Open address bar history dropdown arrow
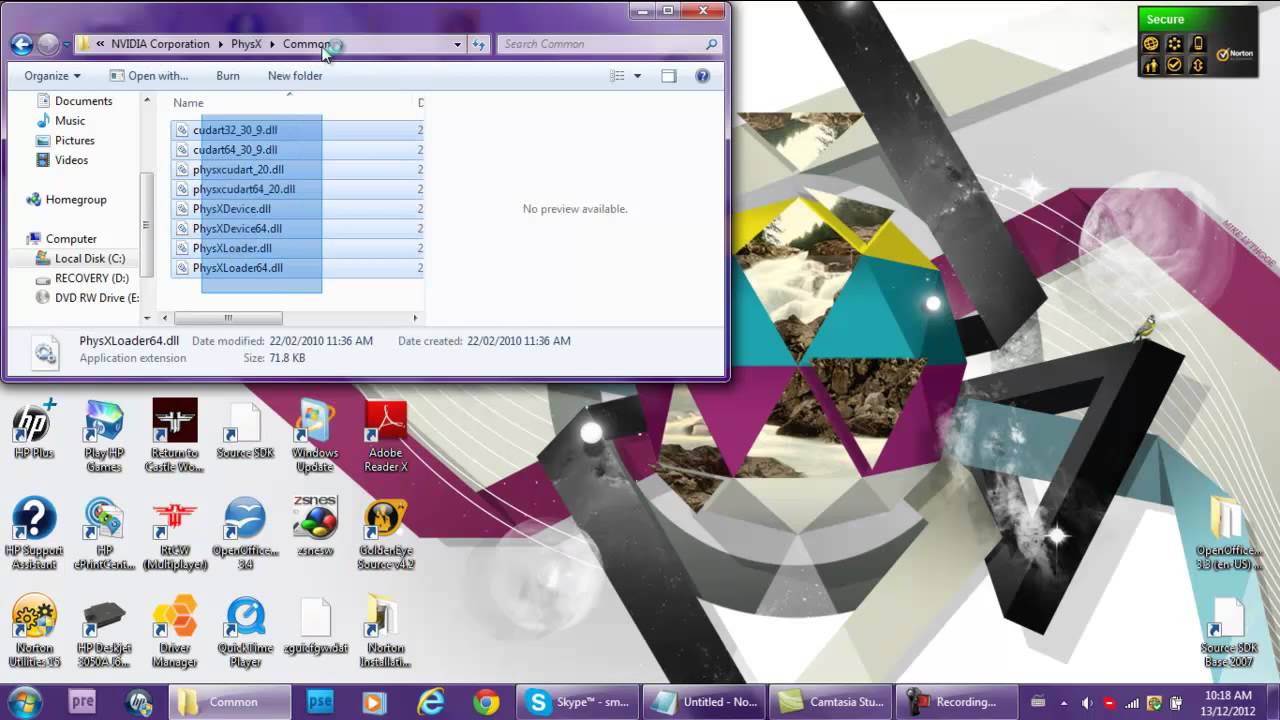Image resolution: width=1280 pixels, height=720 pixels. click(x=457, y=44)
